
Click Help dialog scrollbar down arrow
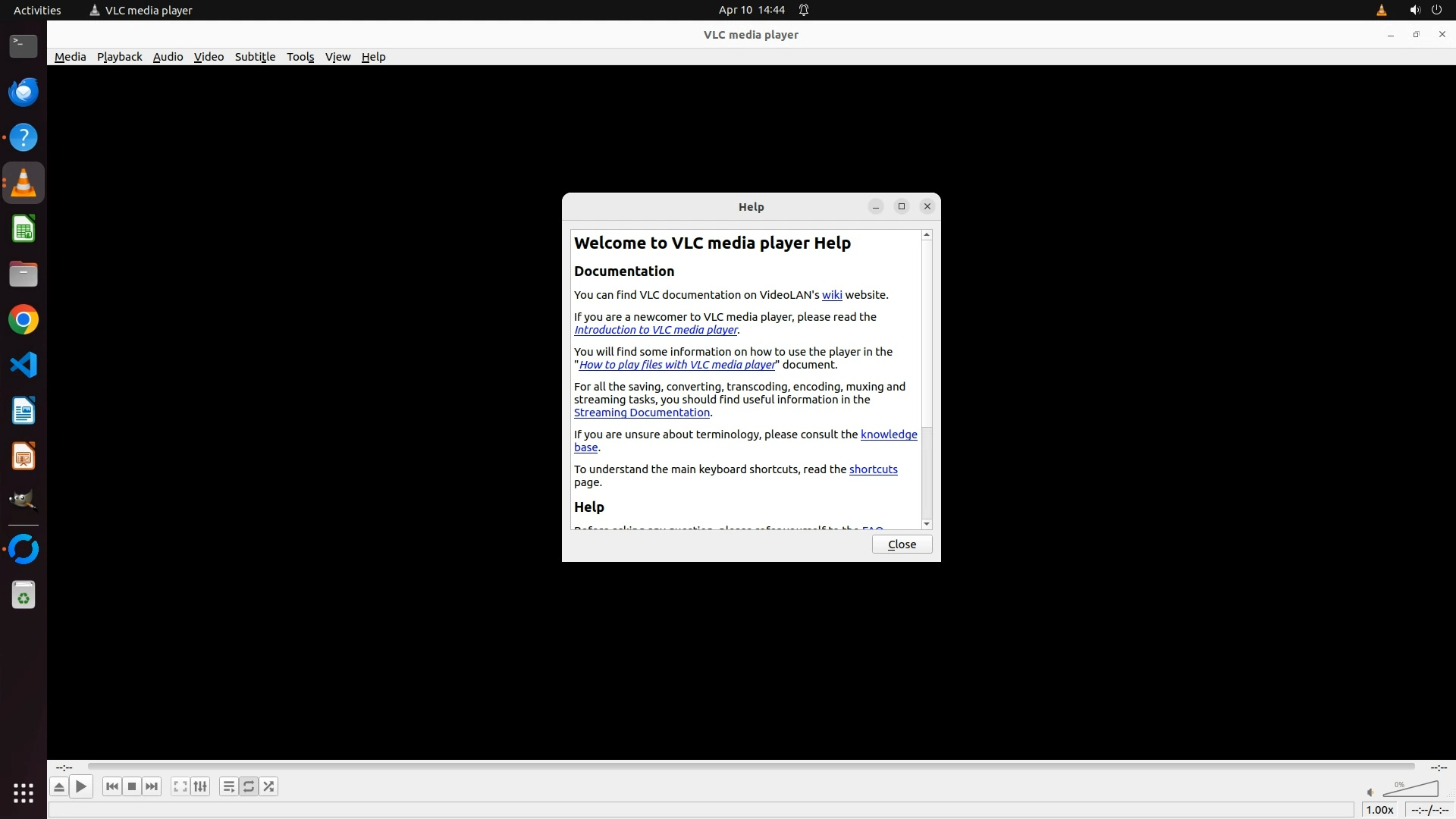(x=927, y=524)
